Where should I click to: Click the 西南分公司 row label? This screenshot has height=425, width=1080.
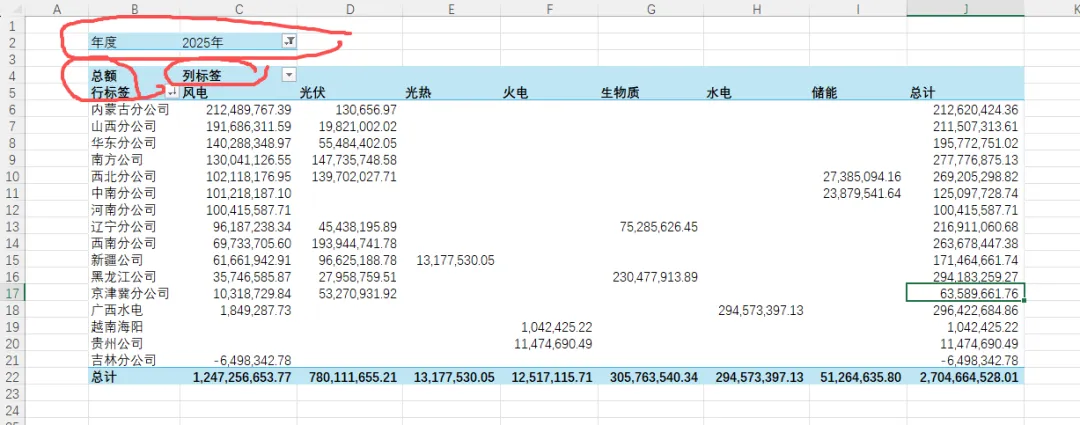point(123,243)
